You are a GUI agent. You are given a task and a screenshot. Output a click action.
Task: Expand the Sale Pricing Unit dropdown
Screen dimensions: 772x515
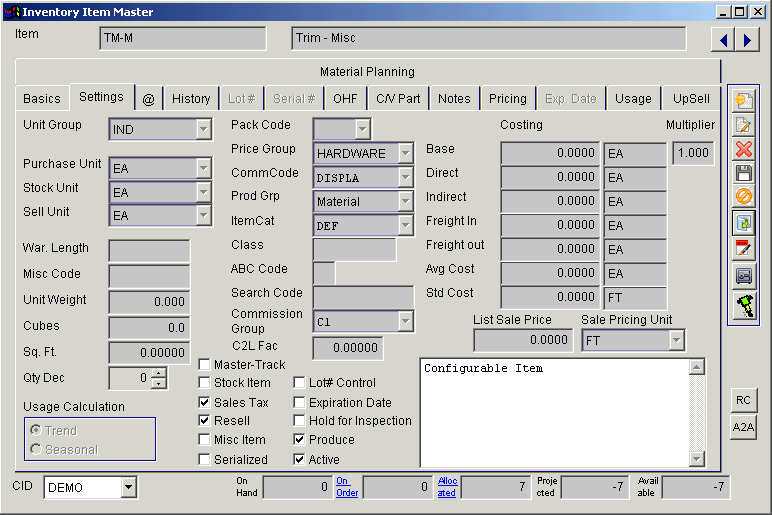(676, 341)
